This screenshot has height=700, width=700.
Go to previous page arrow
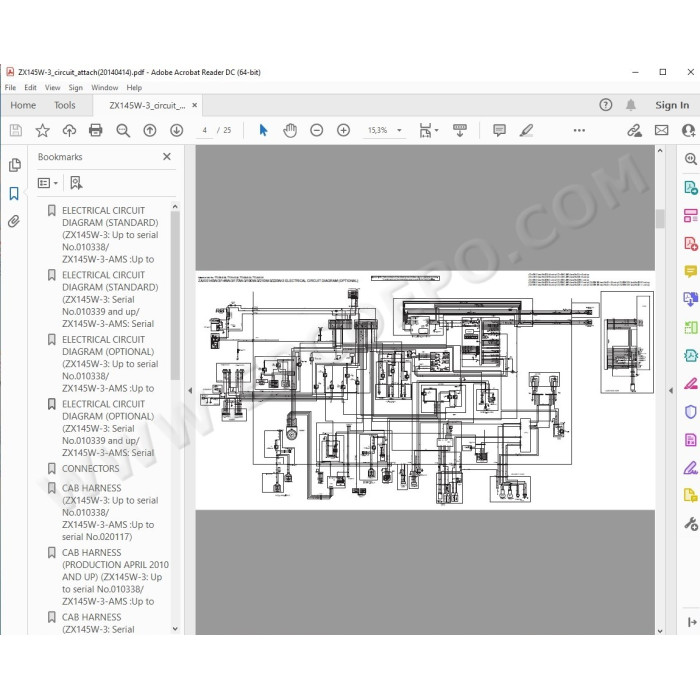150,130
